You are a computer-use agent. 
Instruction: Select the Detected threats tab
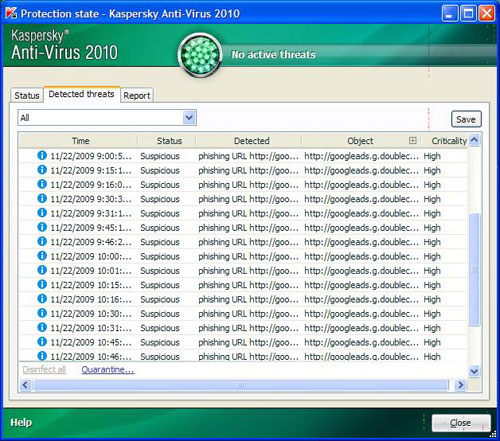(81, 94)
